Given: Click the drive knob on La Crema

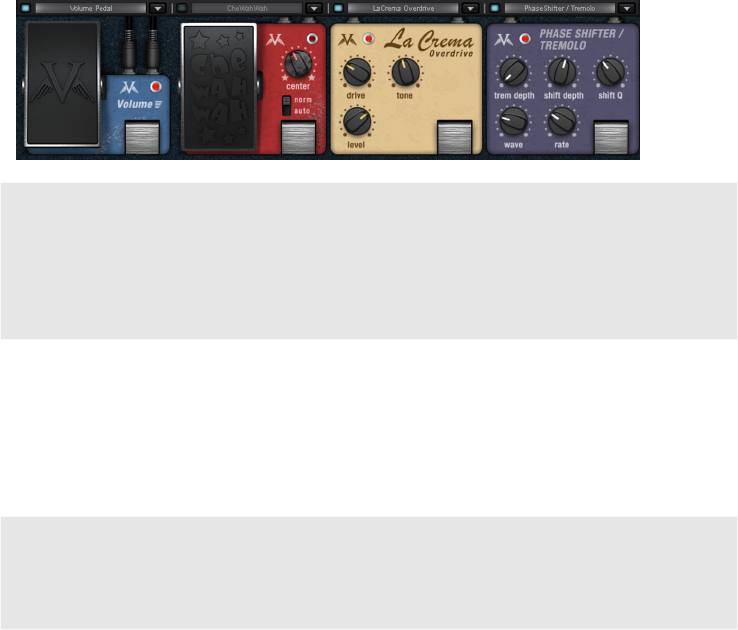Looking at the screenshot, I should point(357,72).
